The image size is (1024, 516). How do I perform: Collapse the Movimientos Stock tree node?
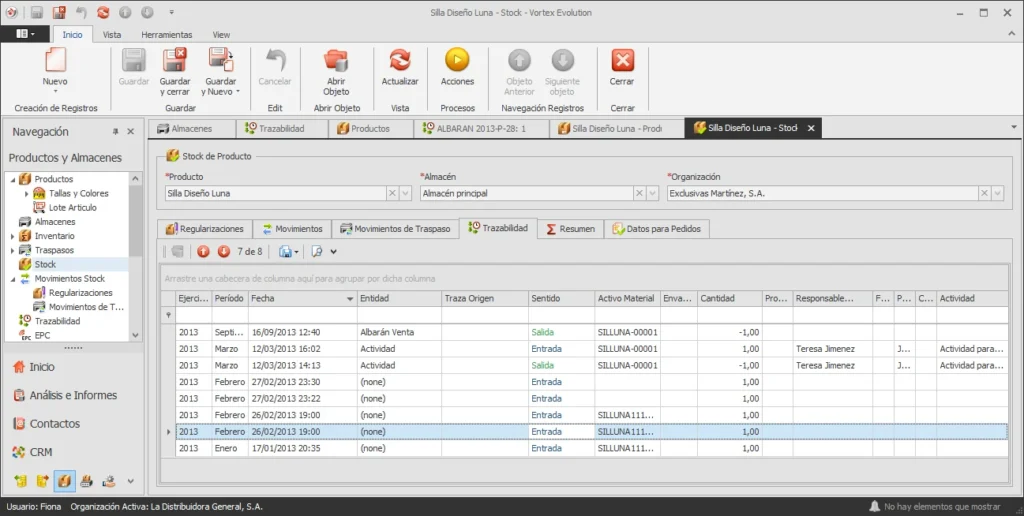(12, 279)
